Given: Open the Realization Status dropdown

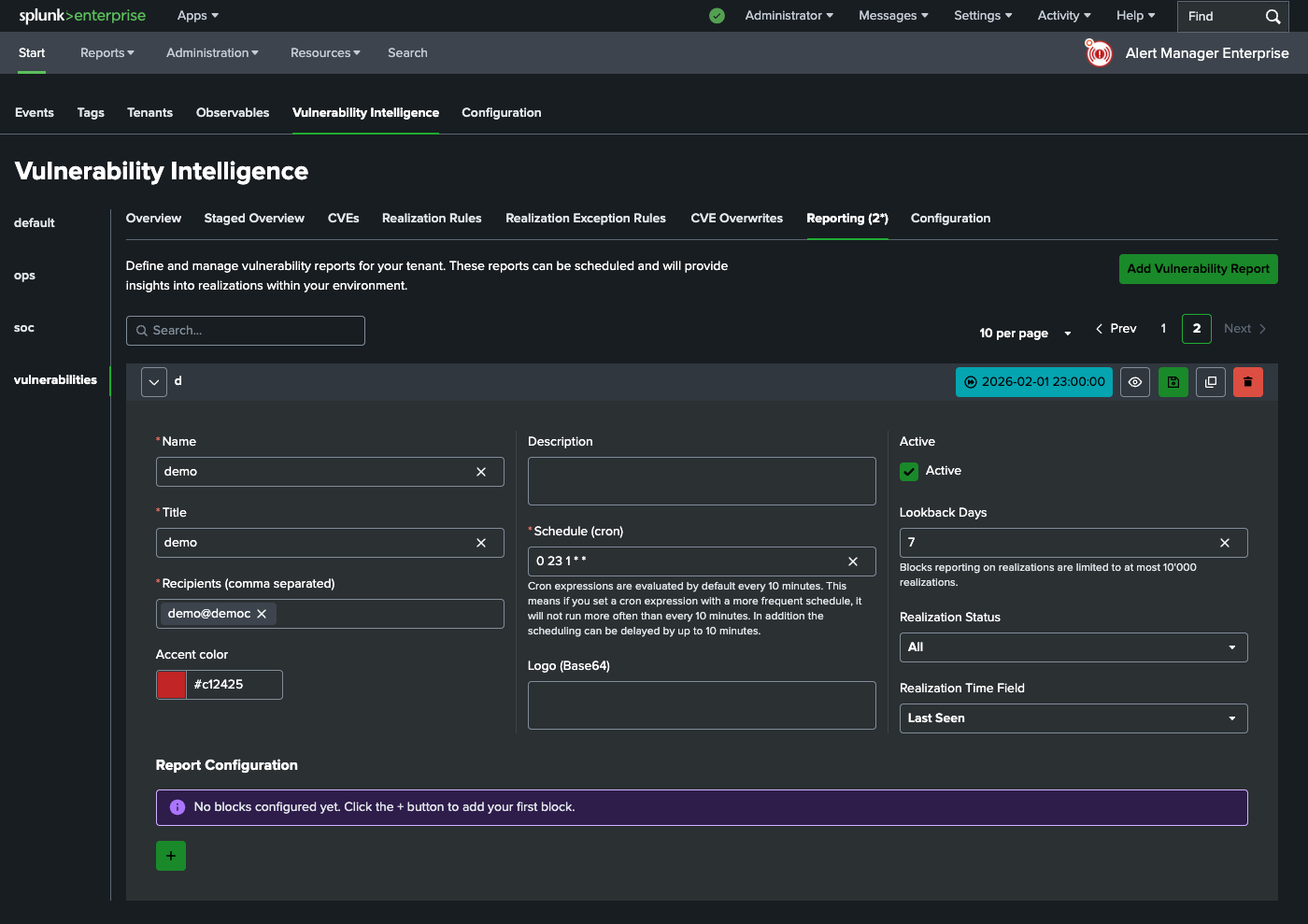Looking at the screenshot, I should click(1073, 647).
